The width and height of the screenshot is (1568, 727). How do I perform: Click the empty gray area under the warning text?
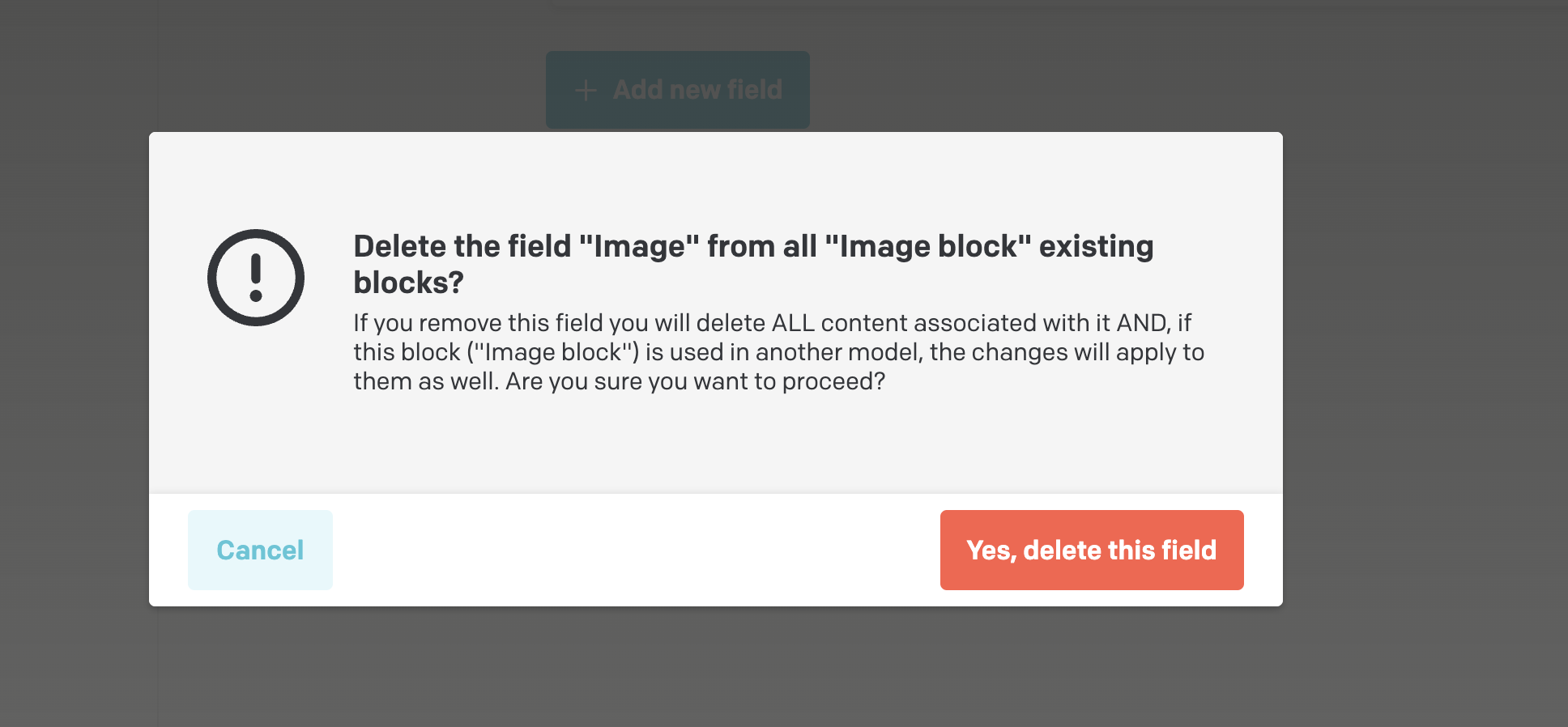pyautogui.click(x=716, y=444)
